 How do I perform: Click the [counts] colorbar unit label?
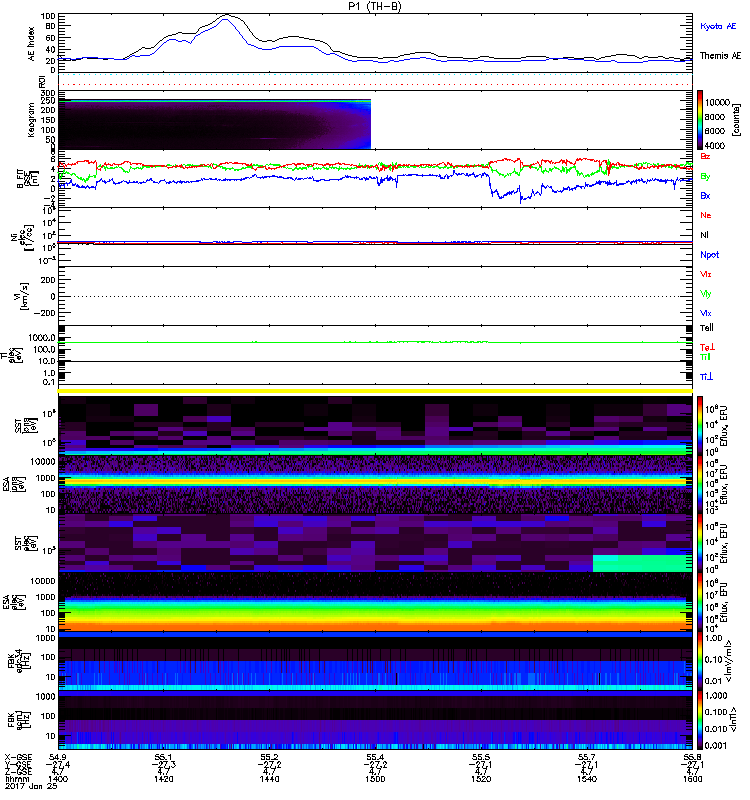point(736,120)
